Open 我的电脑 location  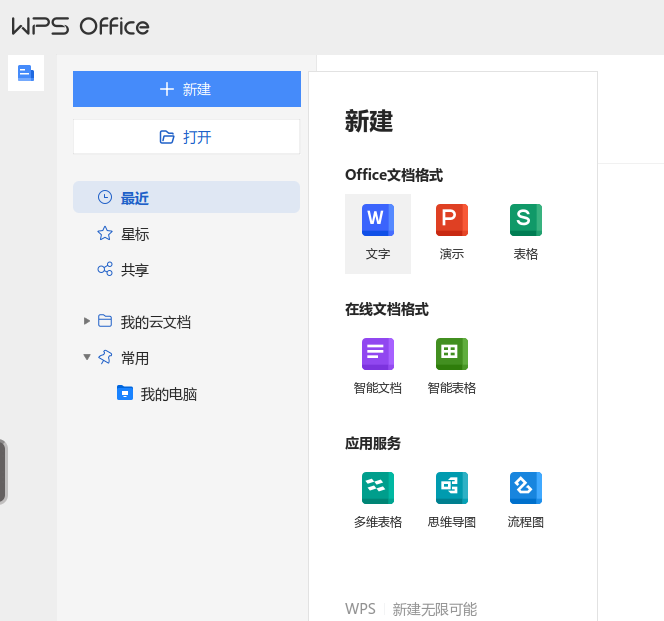tap(169, 394)
